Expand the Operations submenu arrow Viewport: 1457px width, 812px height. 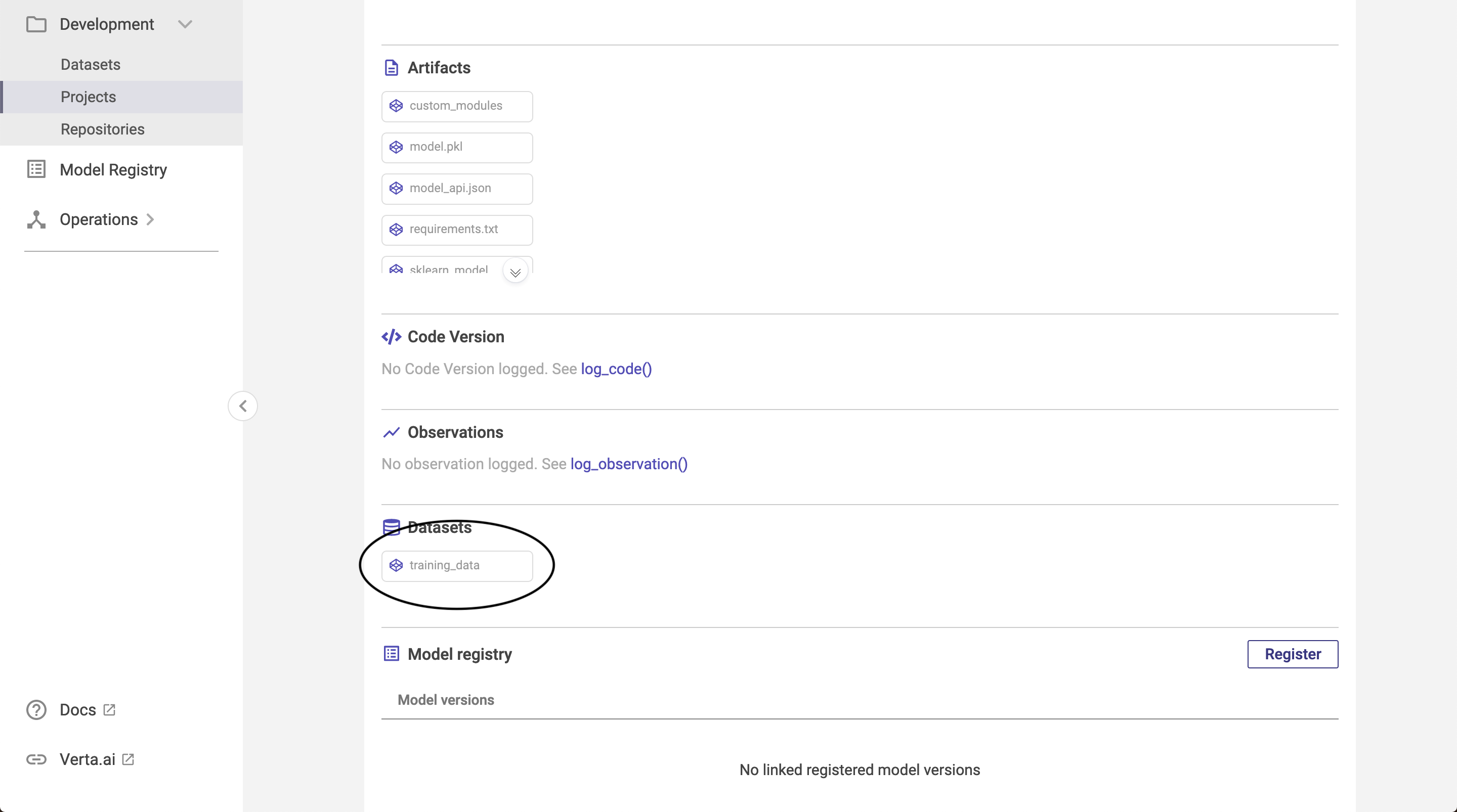[x=150, y=219]
